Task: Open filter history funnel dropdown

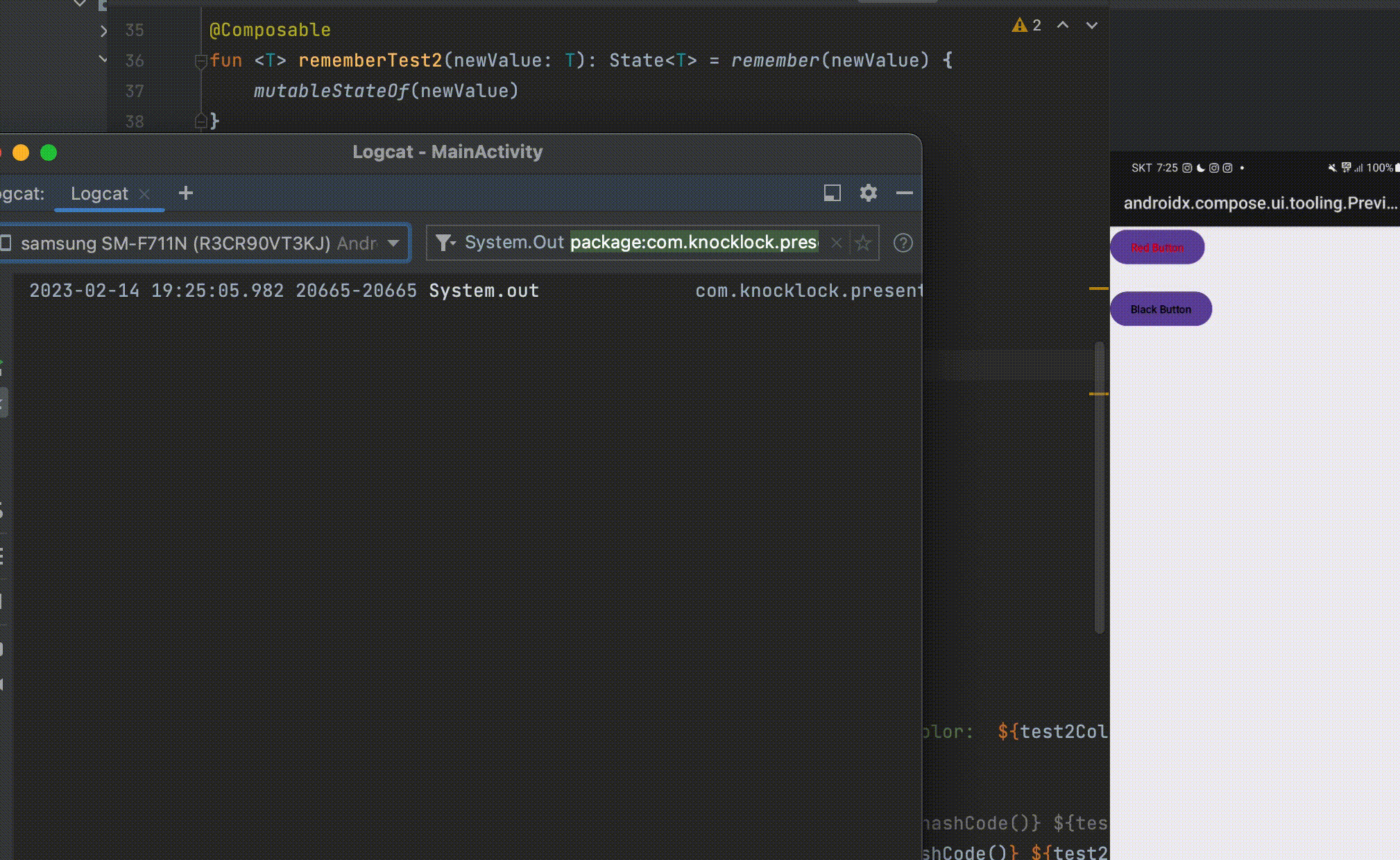Action: coord(445,242)
